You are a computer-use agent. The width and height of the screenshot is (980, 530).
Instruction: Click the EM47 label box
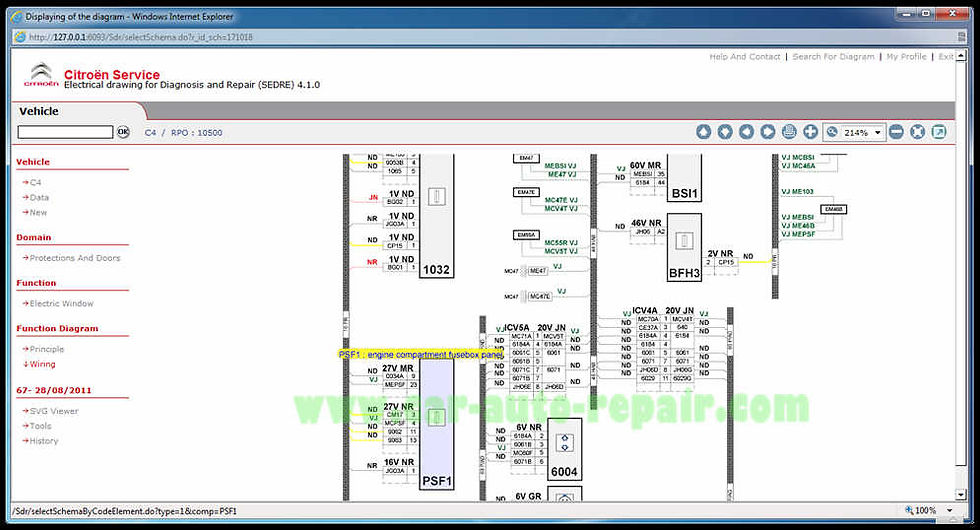pos(526,158)
